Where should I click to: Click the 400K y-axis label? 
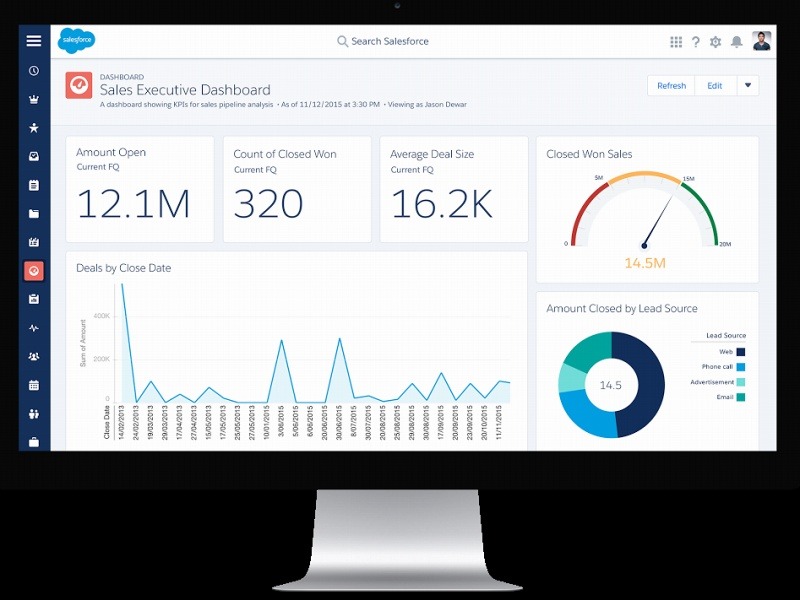click(102, 316)
